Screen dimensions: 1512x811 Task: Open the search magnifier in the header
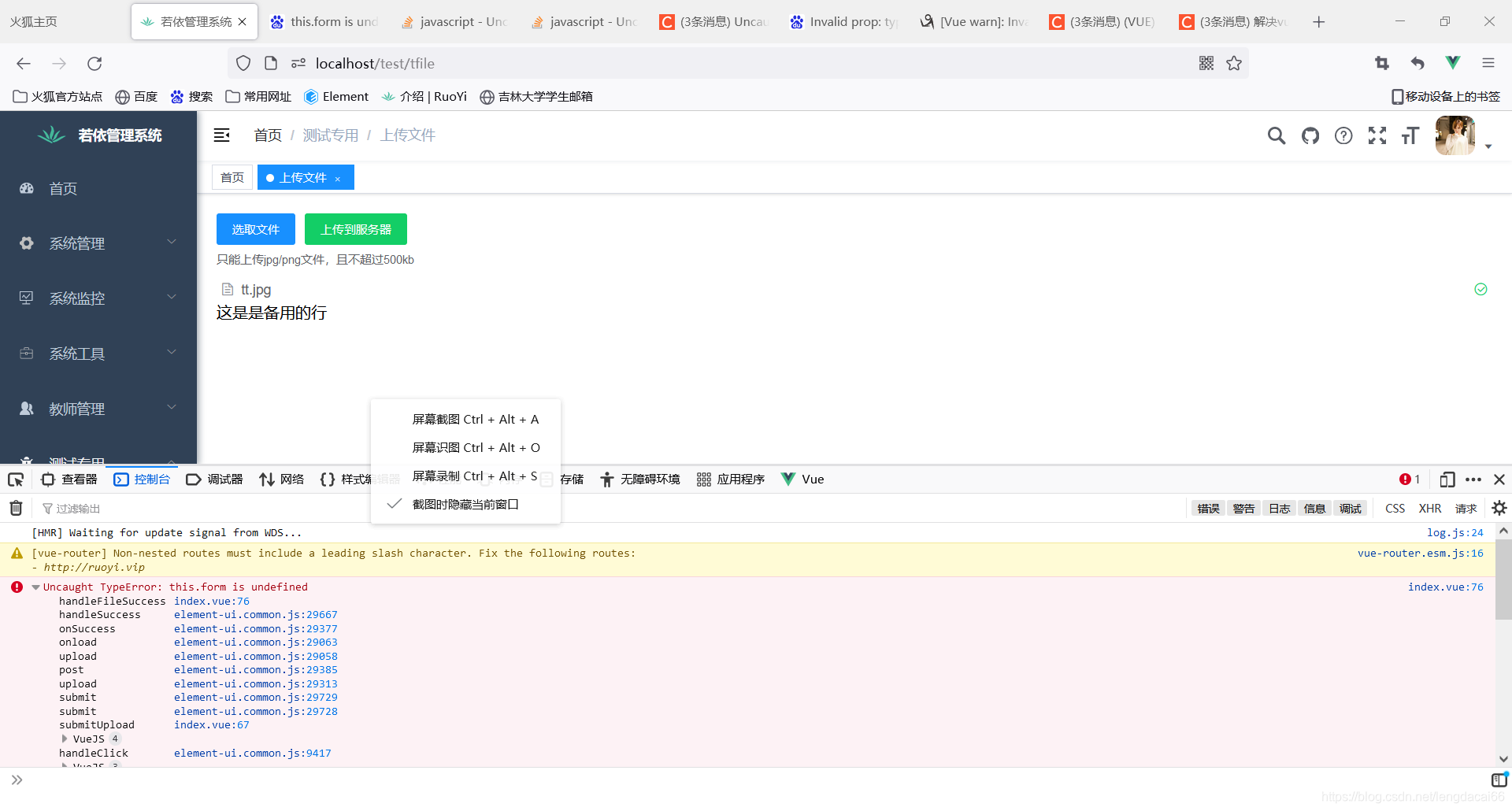click(x=1277, y=135)
